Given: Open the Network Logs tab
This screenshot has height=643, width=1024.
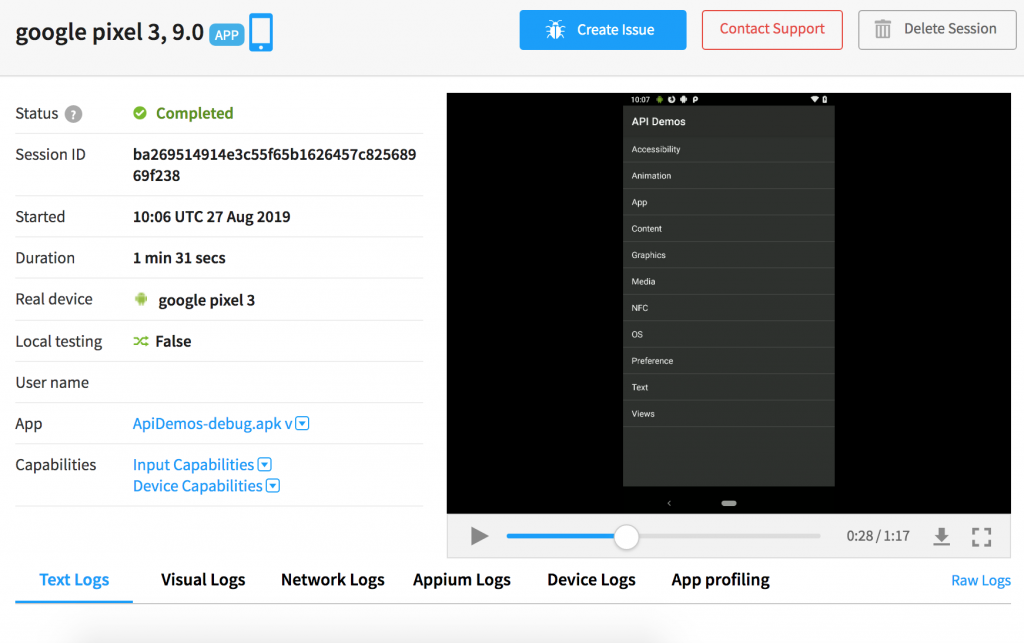Looking at the screenshot, I should click(332, 580).
